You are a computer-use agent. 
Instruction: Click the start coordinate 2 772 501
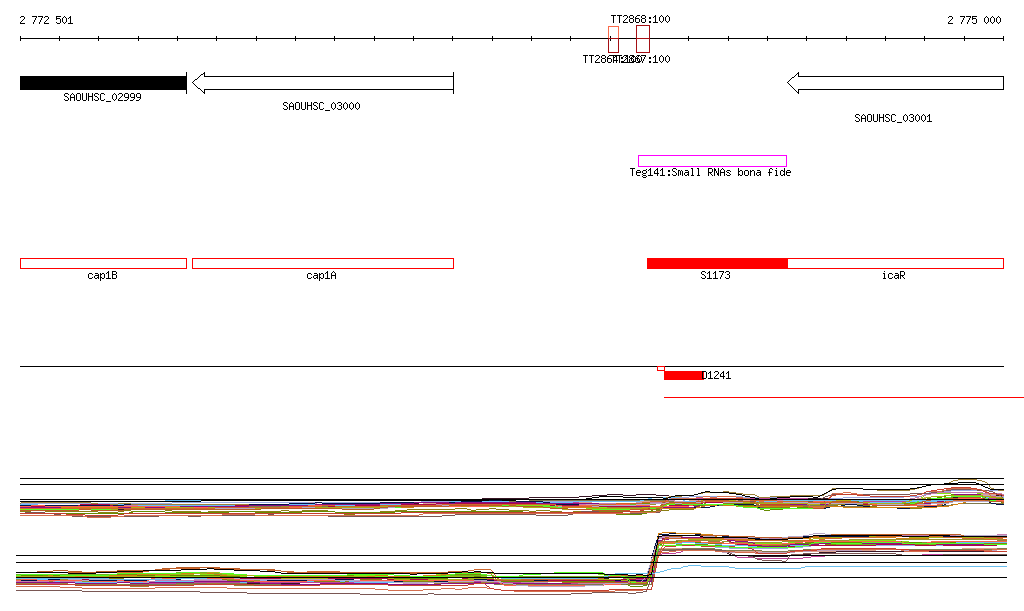tap(46, 20)
